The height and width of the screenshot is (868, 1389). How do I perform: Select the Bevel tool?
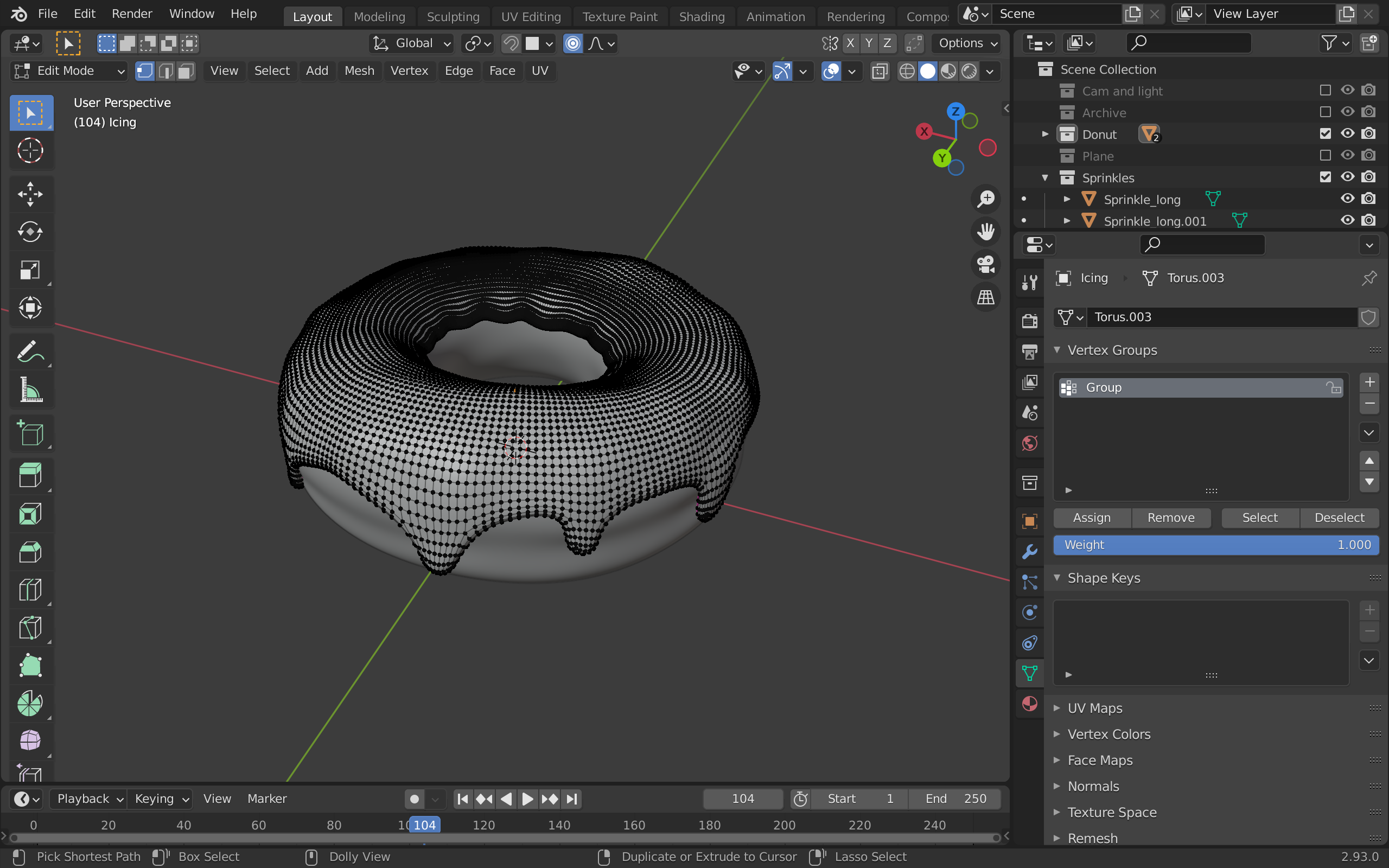click(x=30, y=552)
